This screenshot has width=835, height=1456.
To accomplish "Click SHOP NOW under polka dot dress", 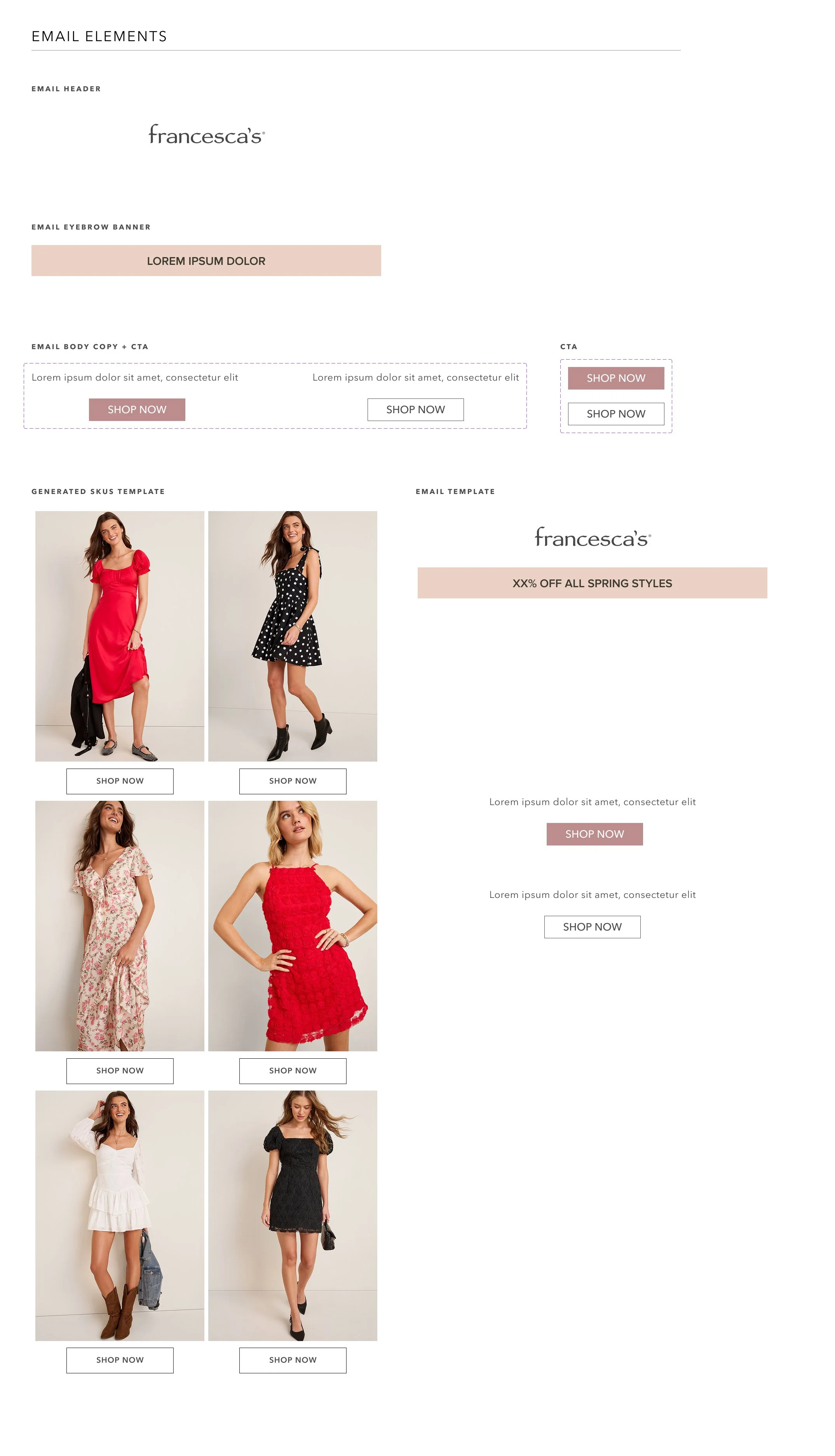I will (x=293, y=781).
